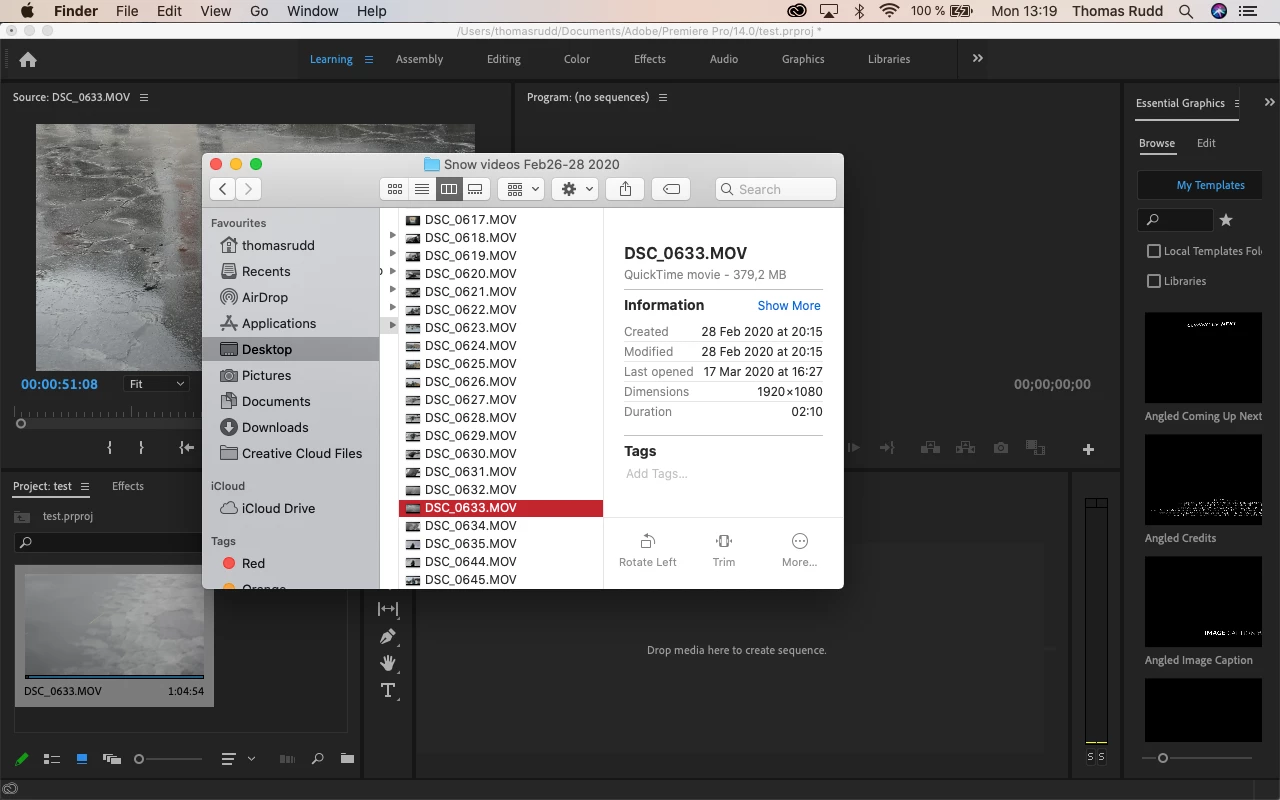Toggle the green pencil writable-project icon

[x=22, y=759]
